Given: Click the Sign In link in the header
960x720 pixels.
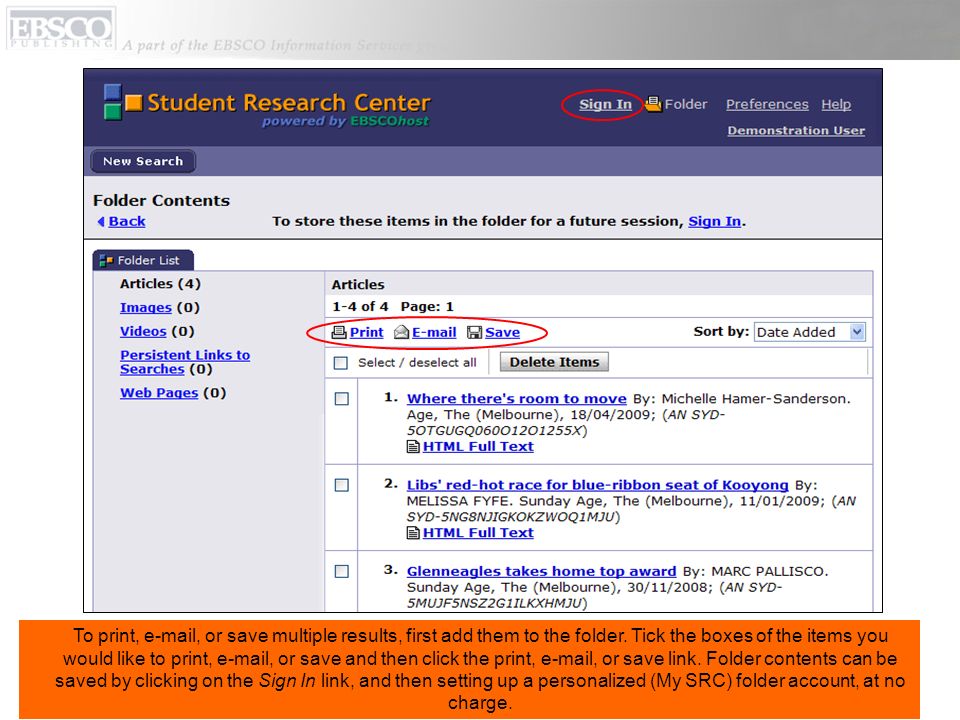Looking at the screenshot, I should coord(606,104).
